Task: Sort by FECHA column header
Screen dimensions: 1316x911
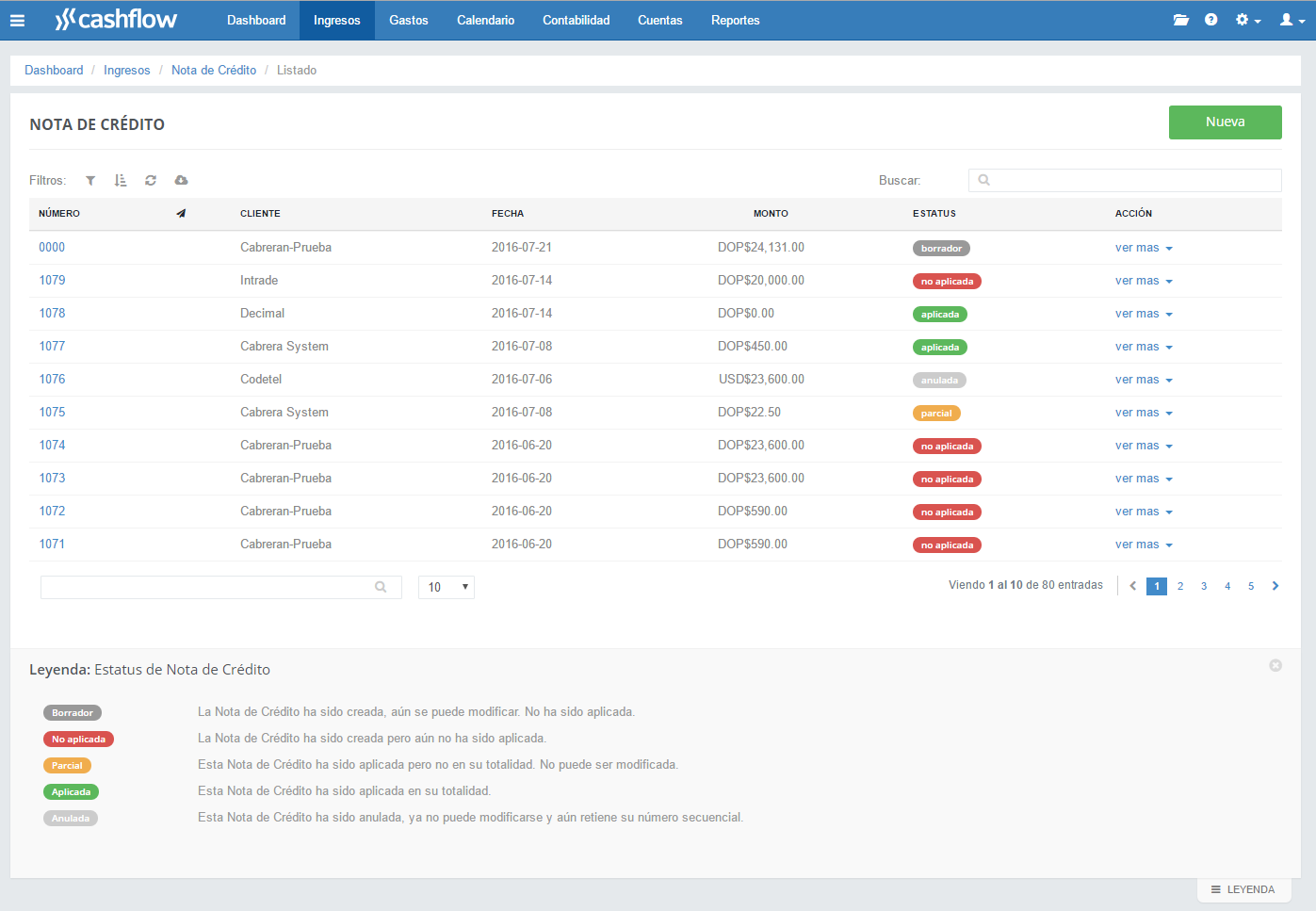Action: [x=508, y=214]
